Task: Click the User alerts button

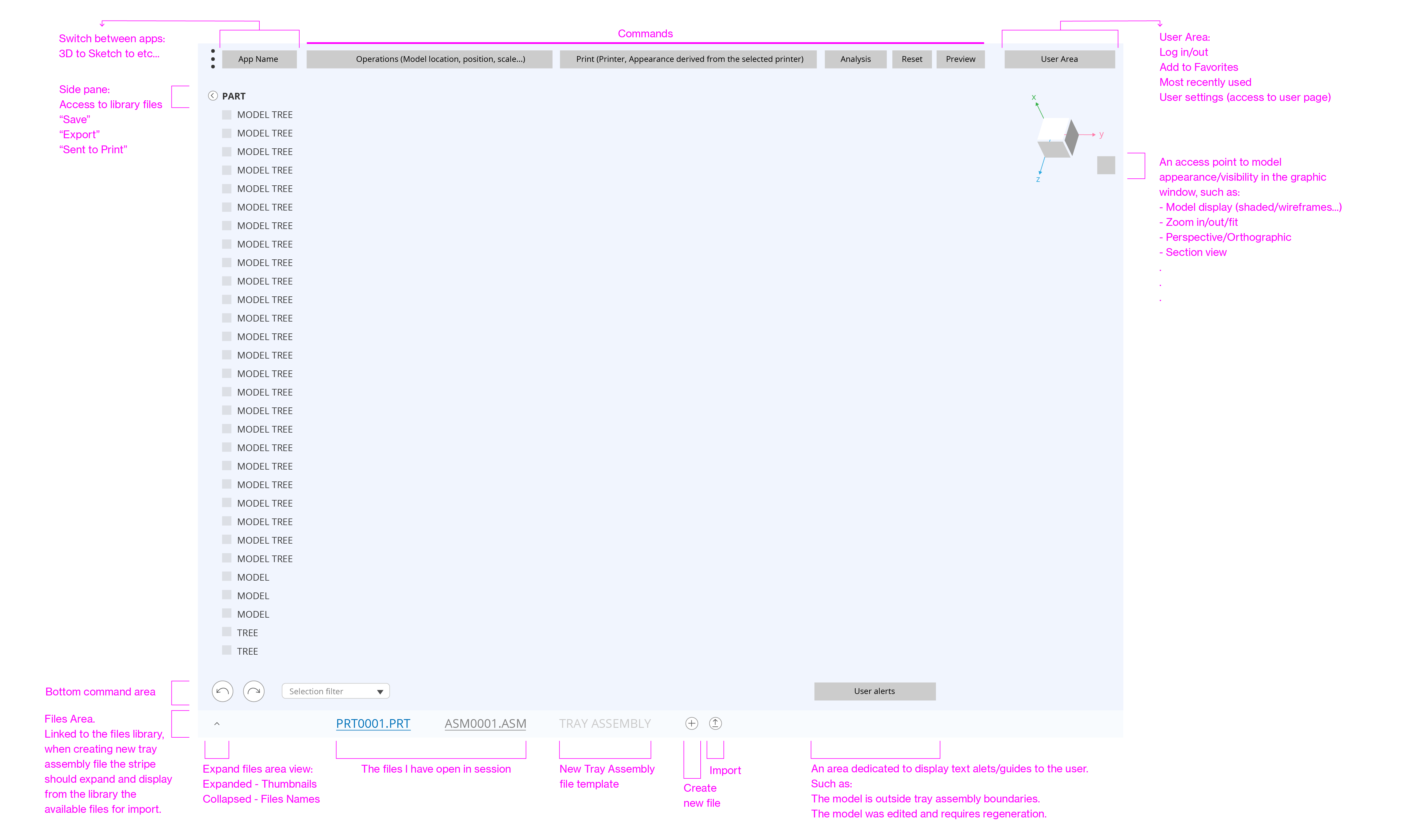Action: (x=874, y=691)
